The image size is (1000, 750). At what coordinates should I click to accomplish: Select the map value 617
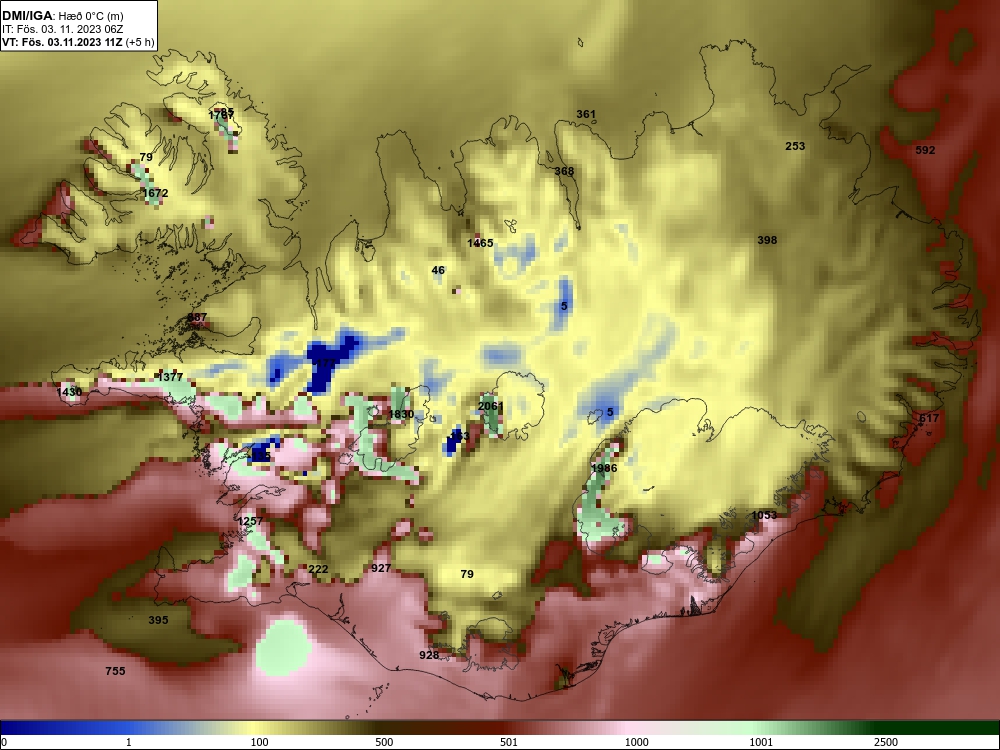(929, 418)
